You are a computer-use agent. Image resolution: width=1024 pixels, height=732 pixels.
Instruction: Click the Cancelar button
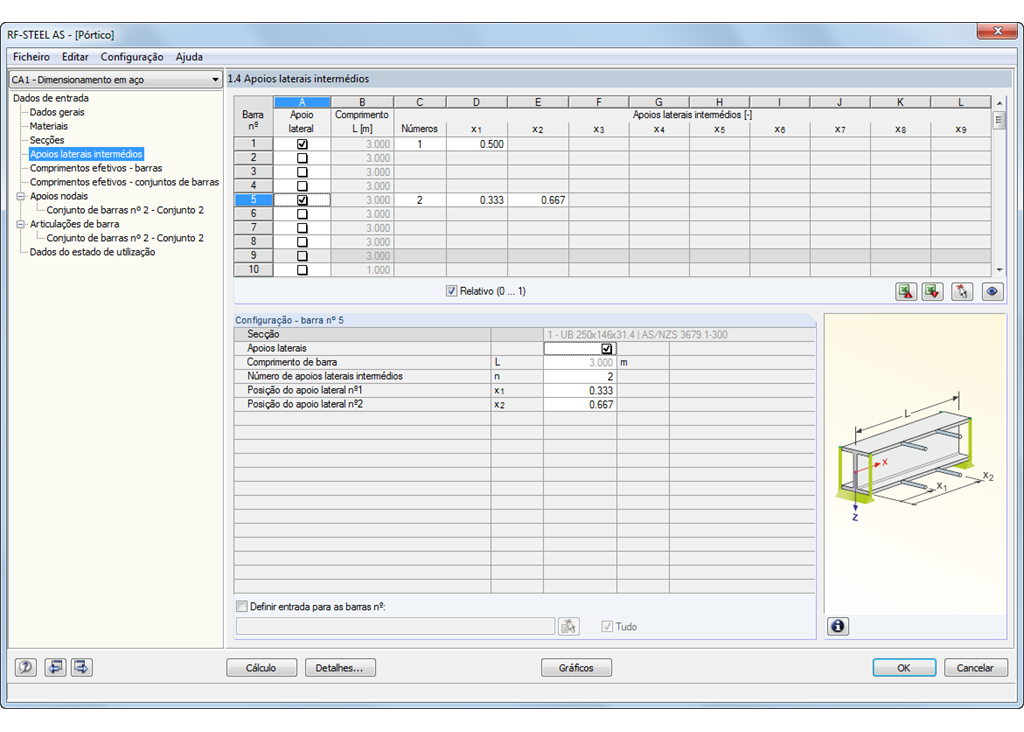click(975, 667)
